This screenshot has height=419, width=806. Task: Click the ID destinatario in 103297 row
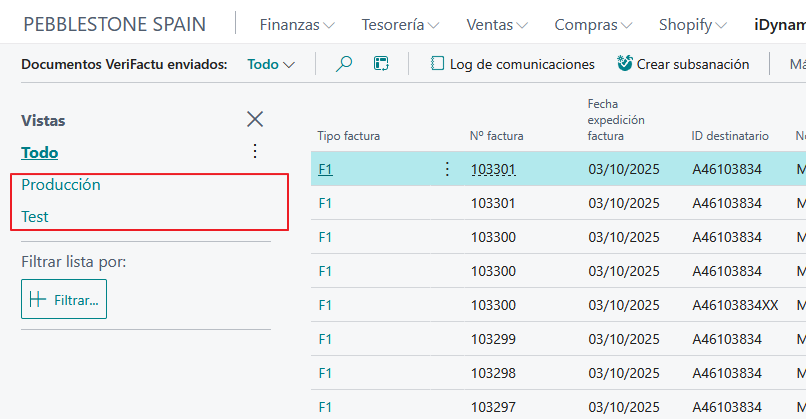click(726, 407)
